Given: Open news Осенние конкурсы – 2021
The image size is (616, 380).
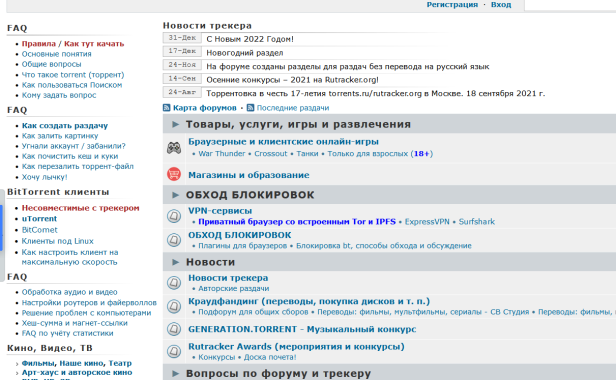Looking at the screenshot, I should 292,80.
